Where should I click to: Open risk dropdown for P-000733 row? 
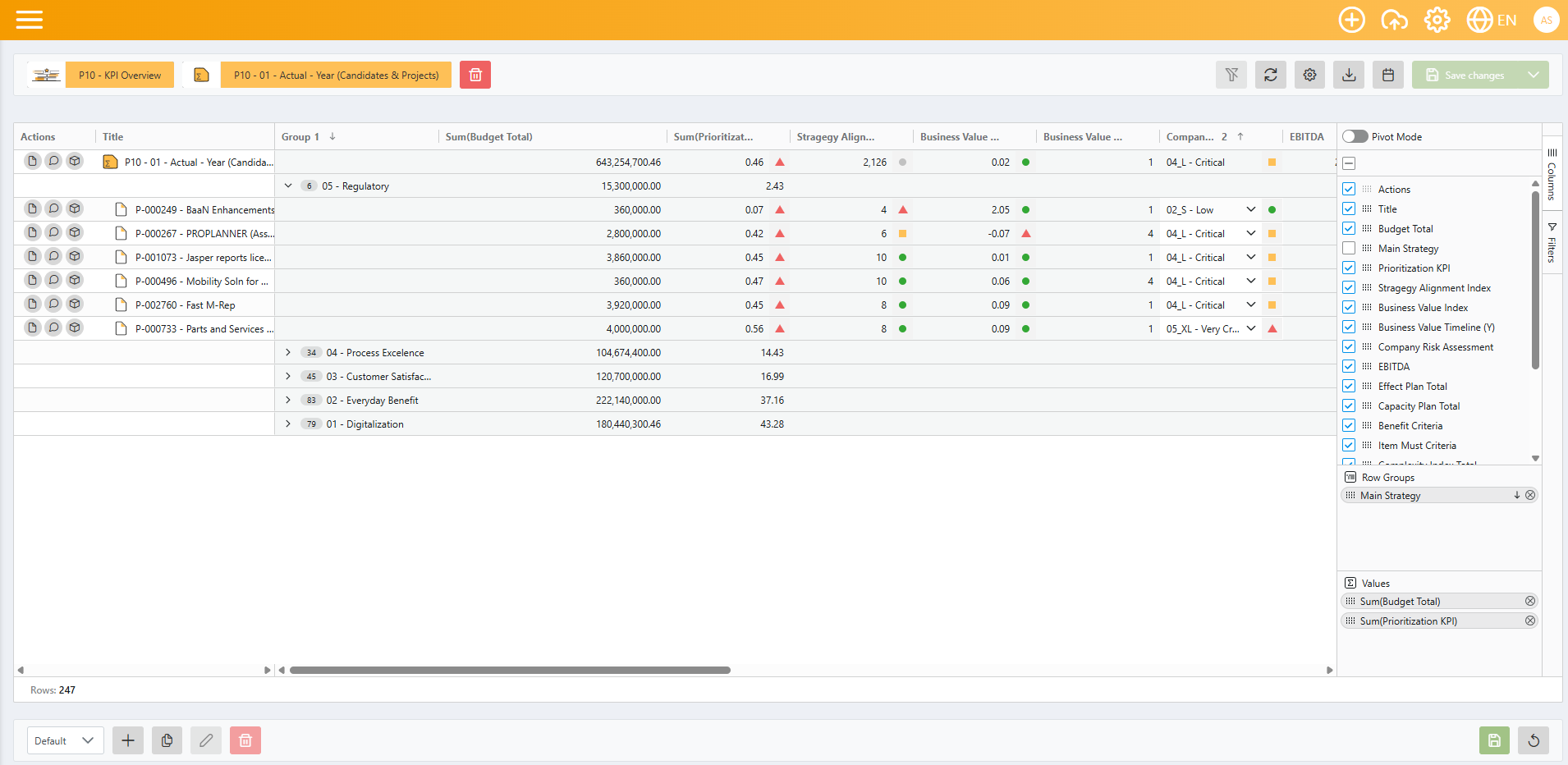[1250, 328]
